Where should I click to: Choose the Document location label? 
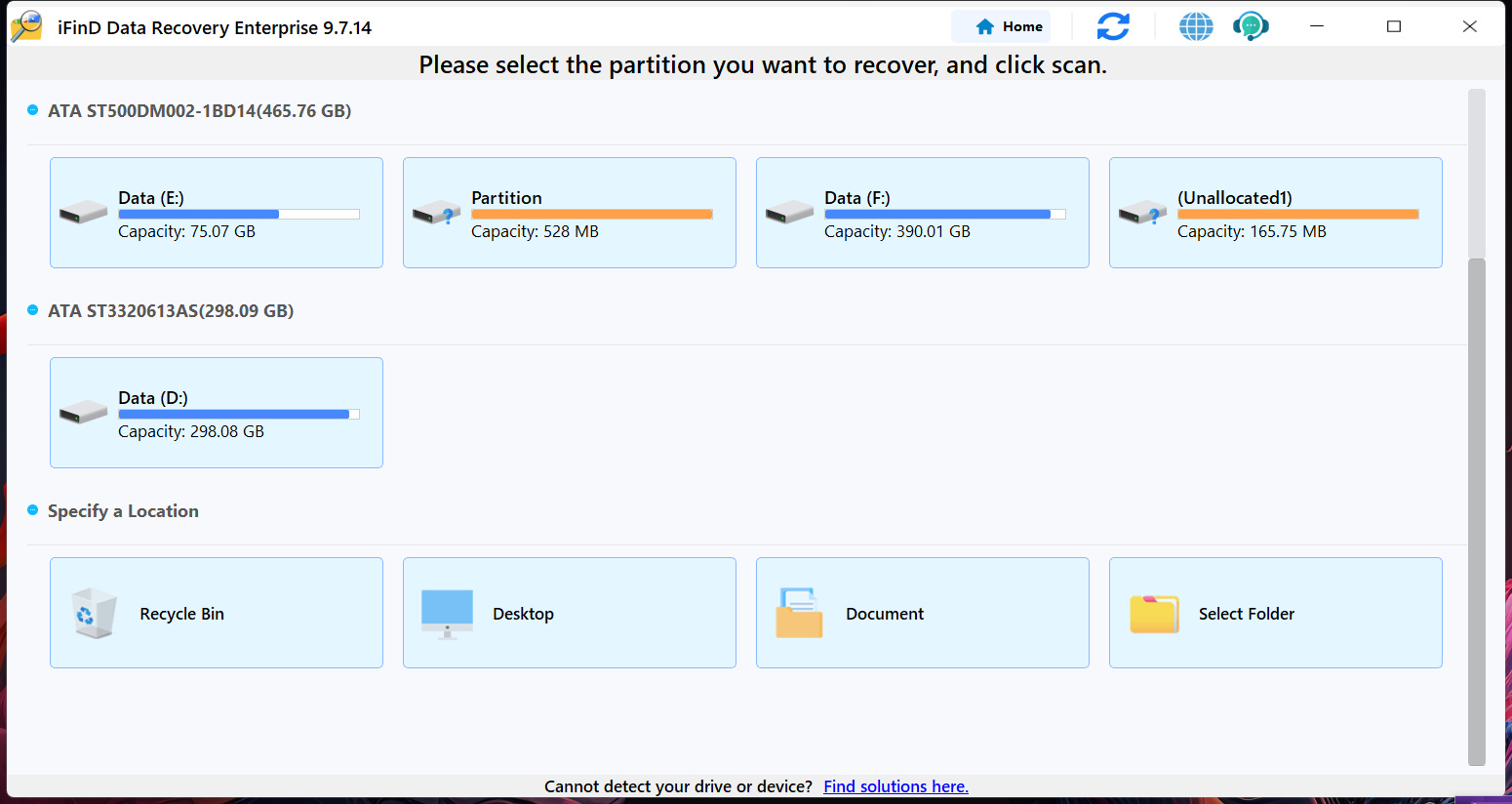coord(885,614)
